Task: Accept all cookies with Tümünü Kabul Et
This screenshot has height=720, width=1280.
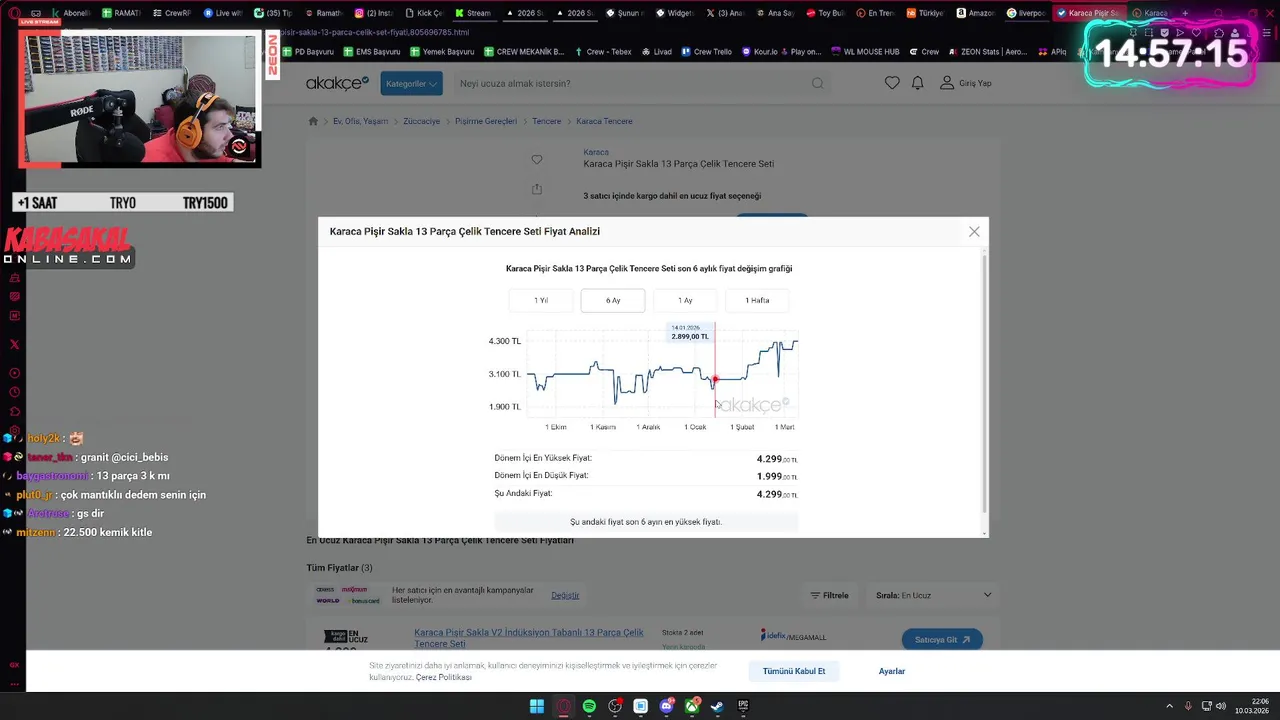Action: point(794,671)
